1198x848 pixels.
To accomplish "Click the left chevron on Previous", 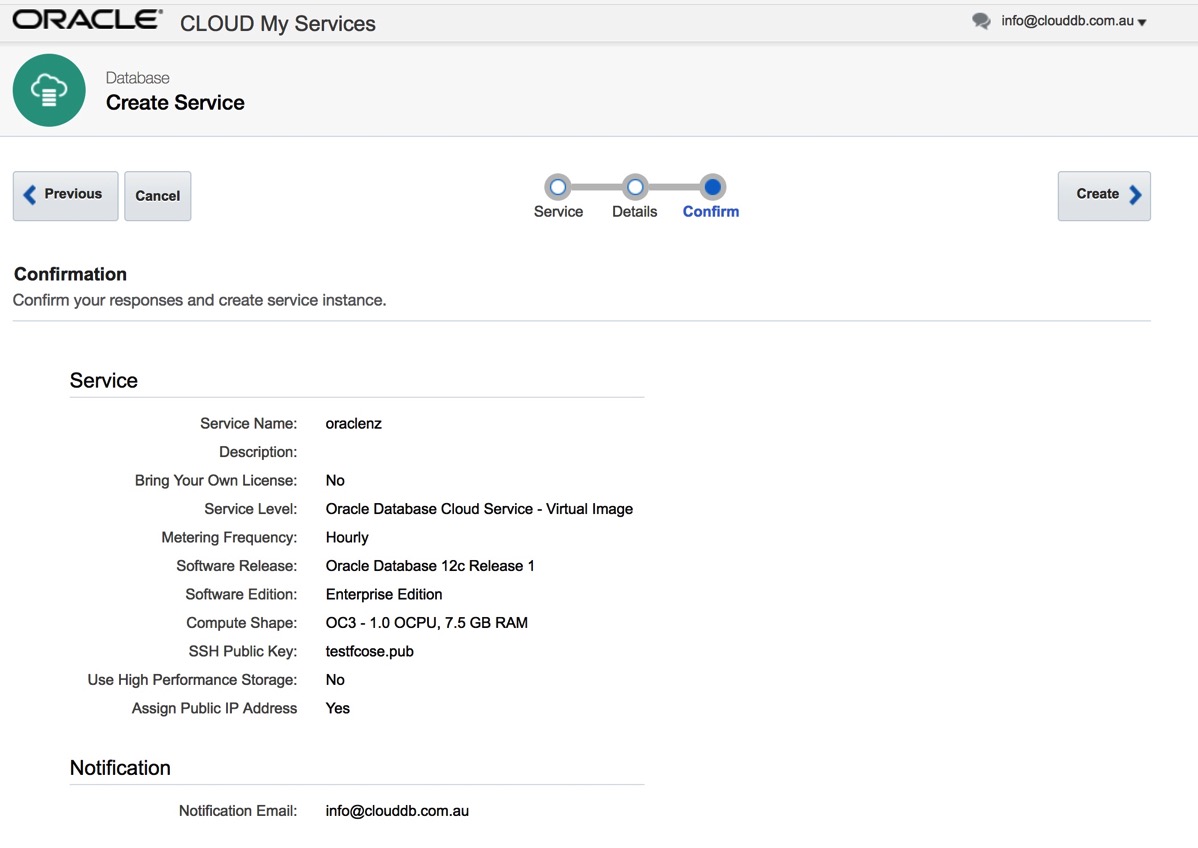I will pos(30,195).
